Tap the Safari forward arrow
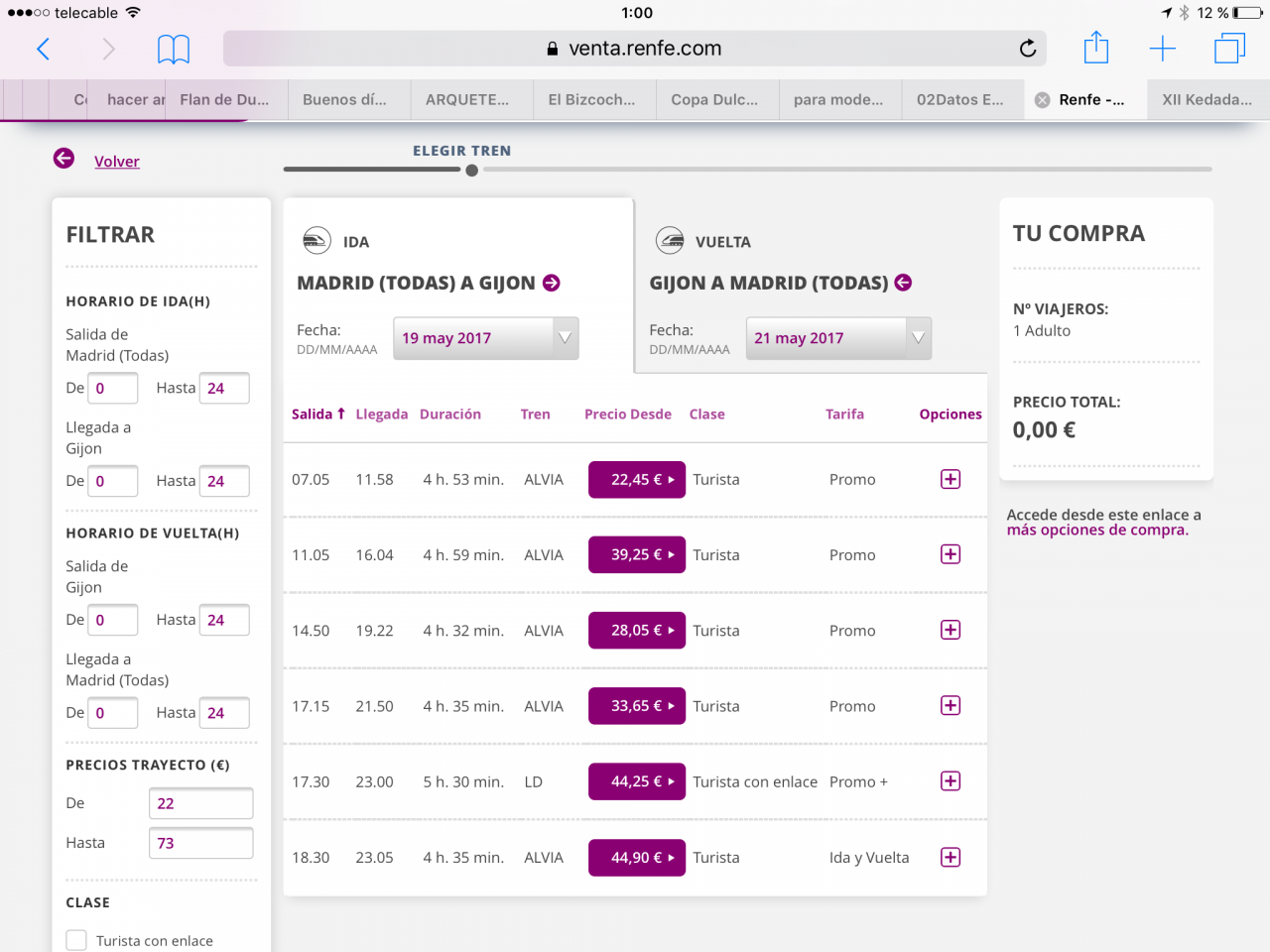 (x=109, y=49)
